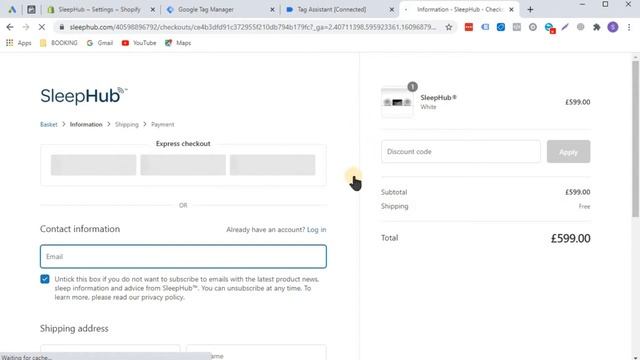Click the blue circular extension icon
Viewport: 640px width, 360px height.
500,27
